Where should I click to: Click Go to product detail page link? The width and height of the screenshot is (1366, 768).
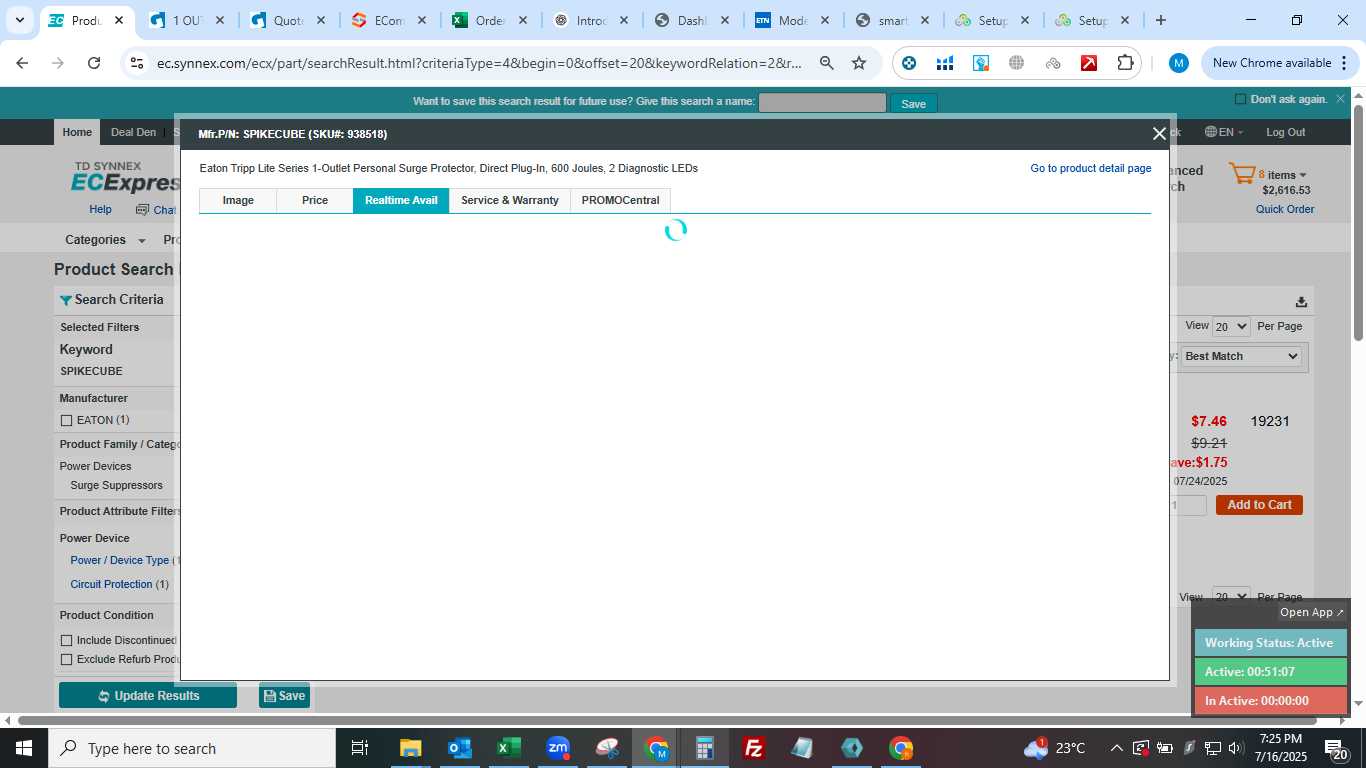pyautogui.click(x=1091, y=168)
